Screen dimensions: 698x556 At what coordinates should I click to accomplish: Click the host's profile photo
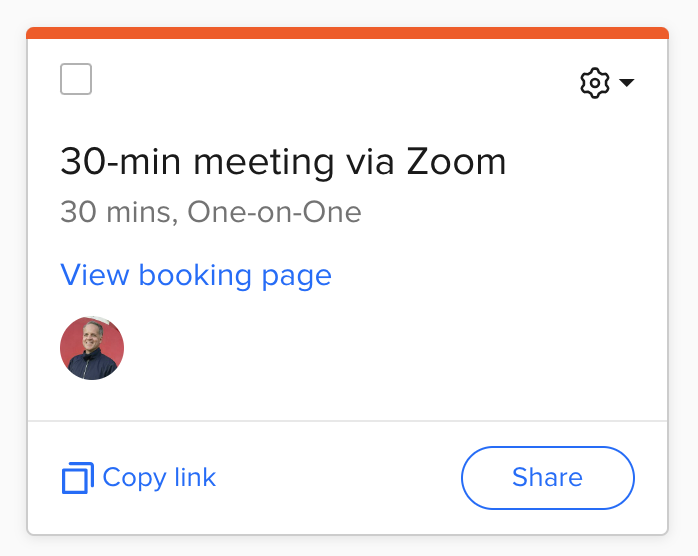coord(92,348)
